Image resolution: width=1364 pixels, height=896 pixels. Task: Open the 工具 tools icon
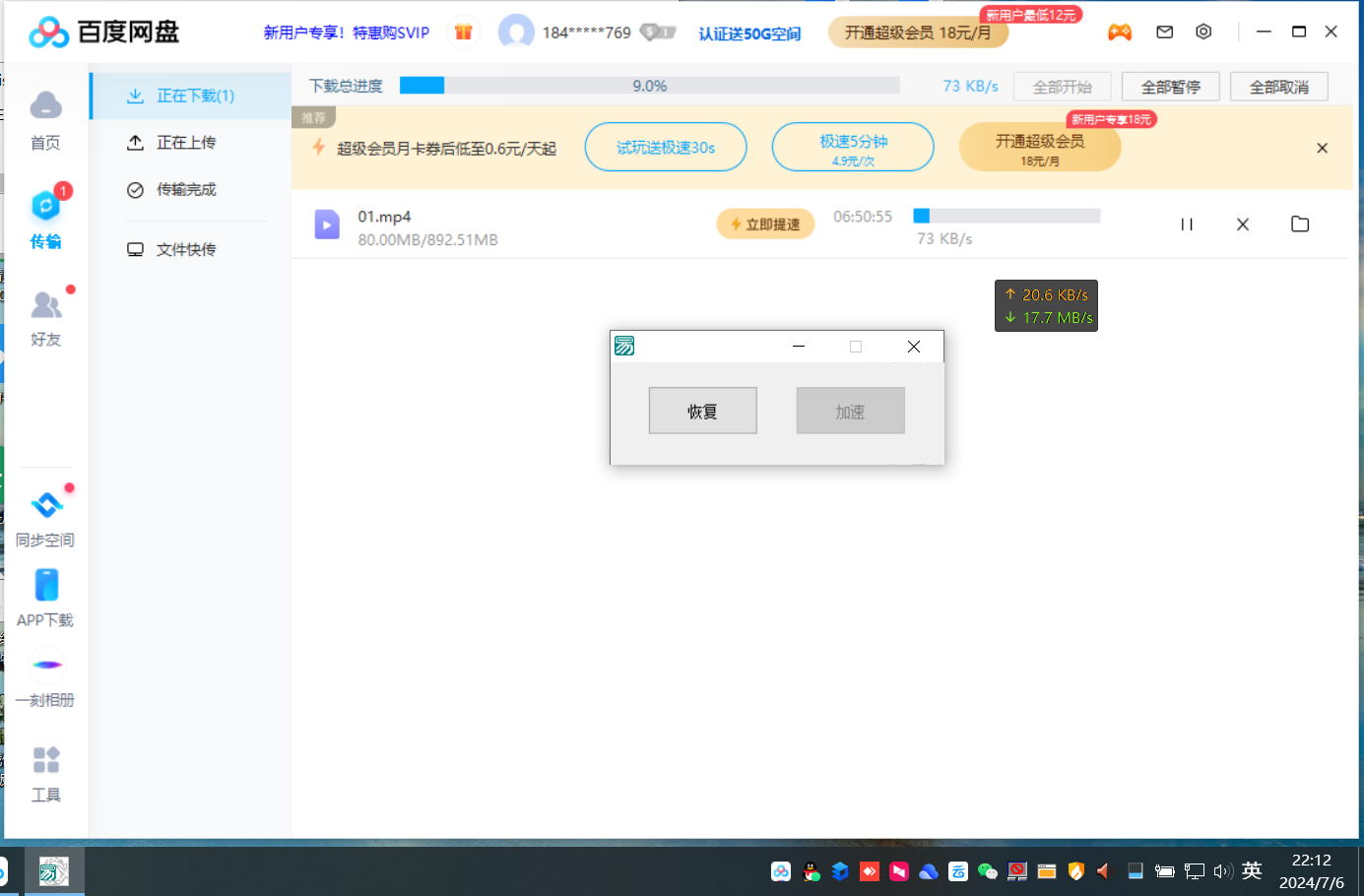click(x=45, y=761)
